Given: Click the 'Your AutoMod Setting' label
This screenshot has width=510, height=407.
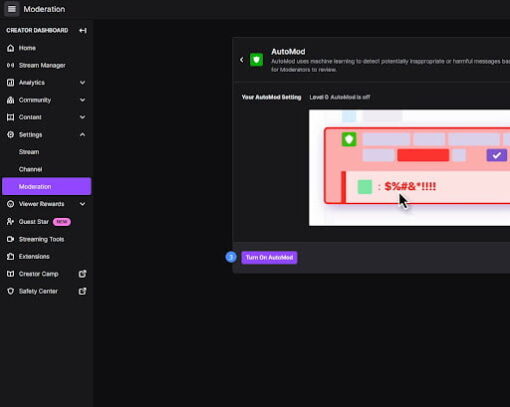Looking at the screenshot, I should [x=271, y=97].
